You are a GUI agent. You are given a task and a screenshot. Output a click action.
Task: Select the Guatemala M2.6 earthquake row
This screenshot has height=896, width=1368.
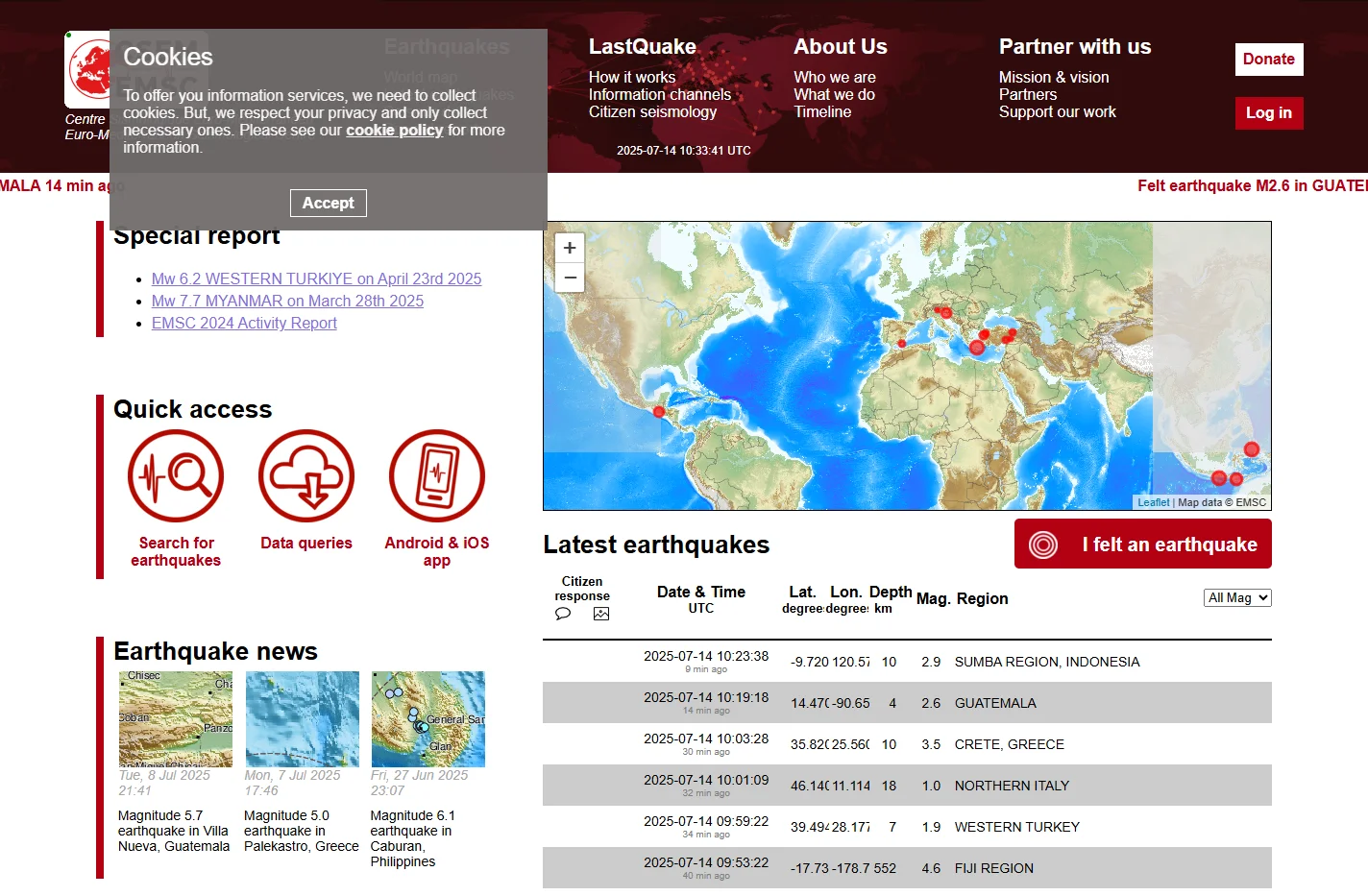pyautogui.click(x=907, y=703)
